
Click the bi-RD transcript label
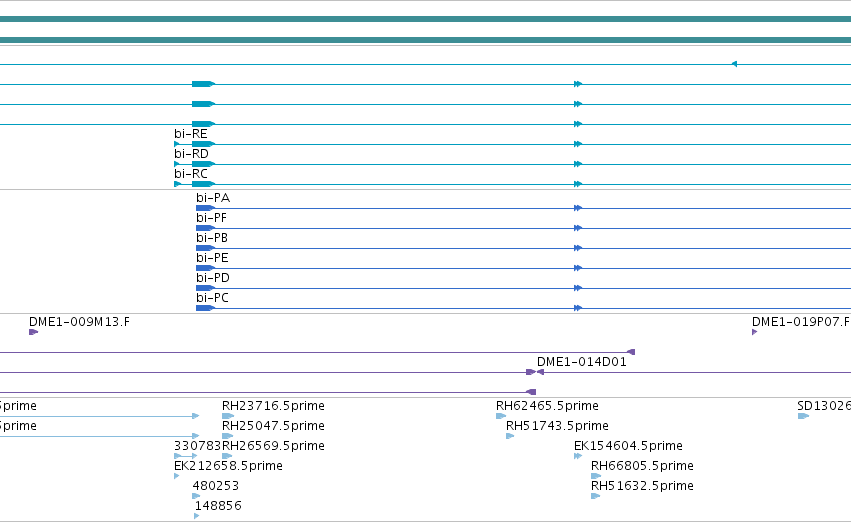191,154
